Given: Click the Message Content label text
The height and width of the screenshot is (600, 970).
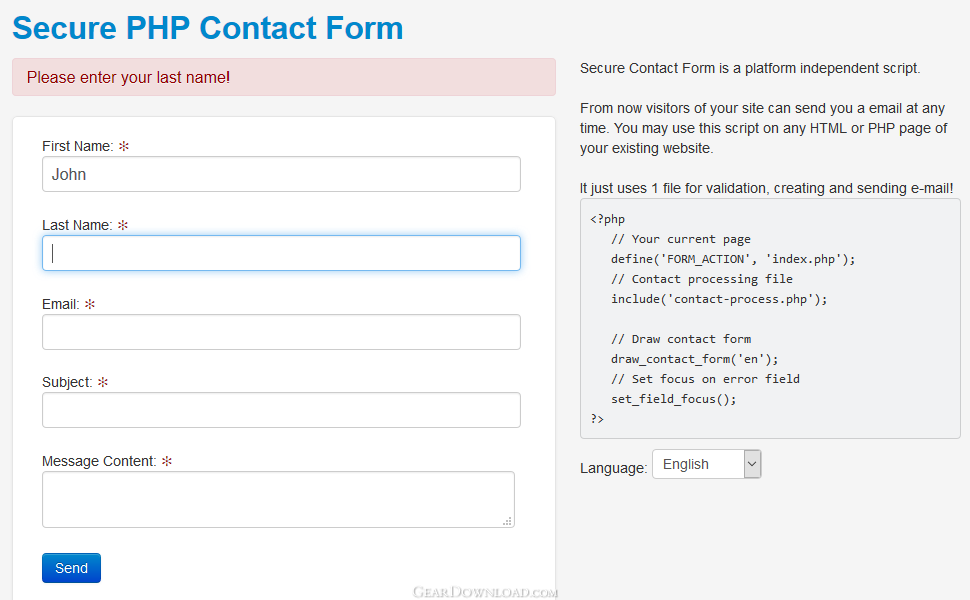Looking at the screenshot, I should (98, 461).
